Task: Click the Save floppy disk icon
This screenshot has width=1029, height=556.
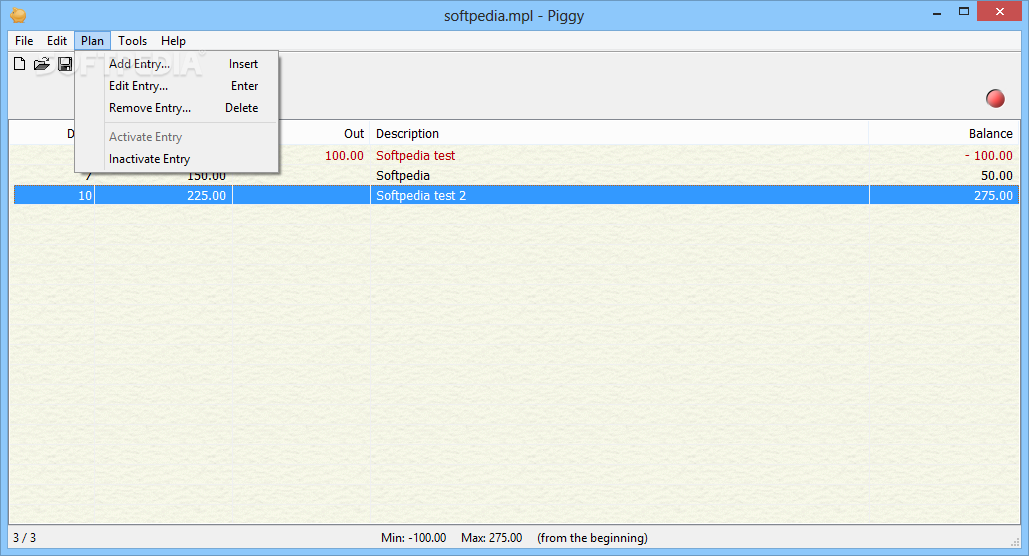Action: (65, 64)
